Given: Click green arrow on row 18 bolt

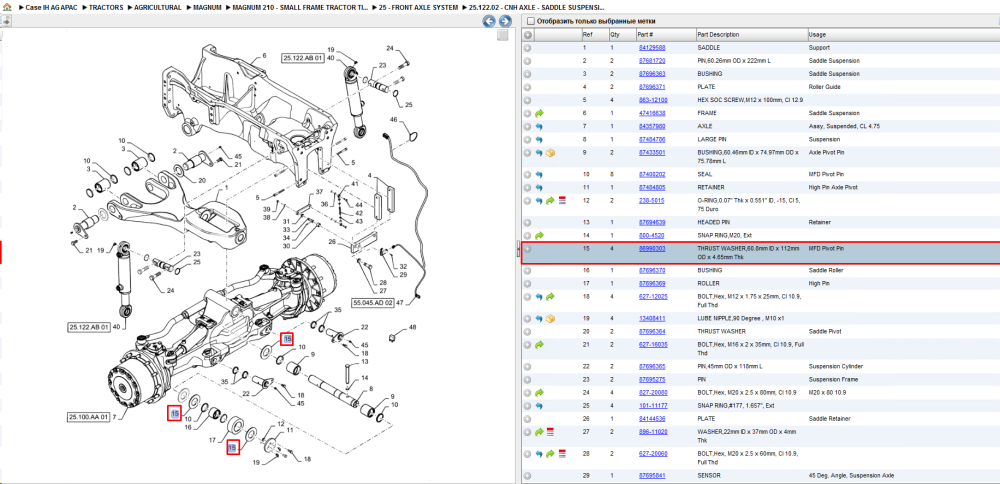Looking at the screenshot, I should click(550, 297).
